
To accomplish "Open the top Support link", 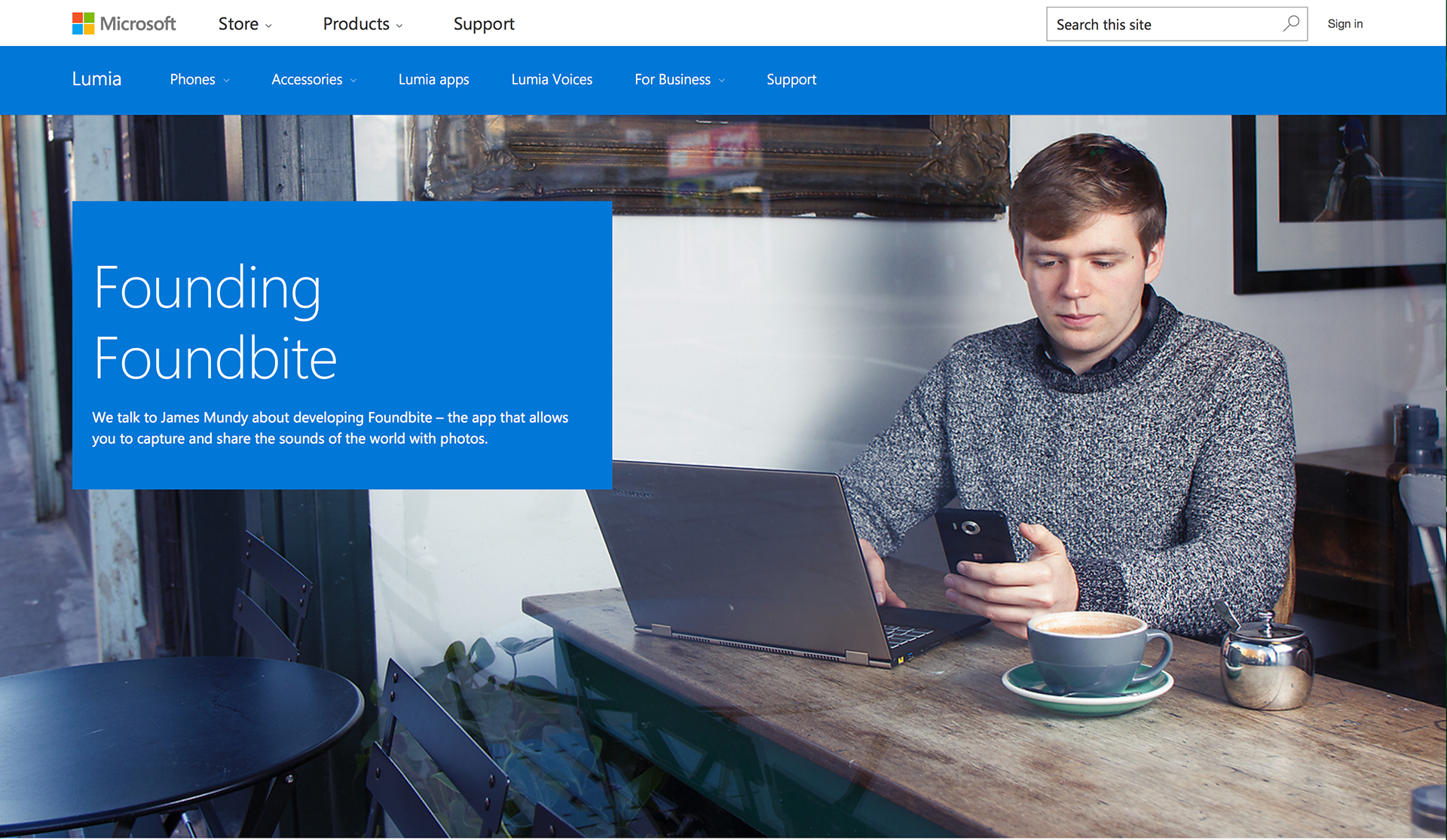I will click(484, 24).
